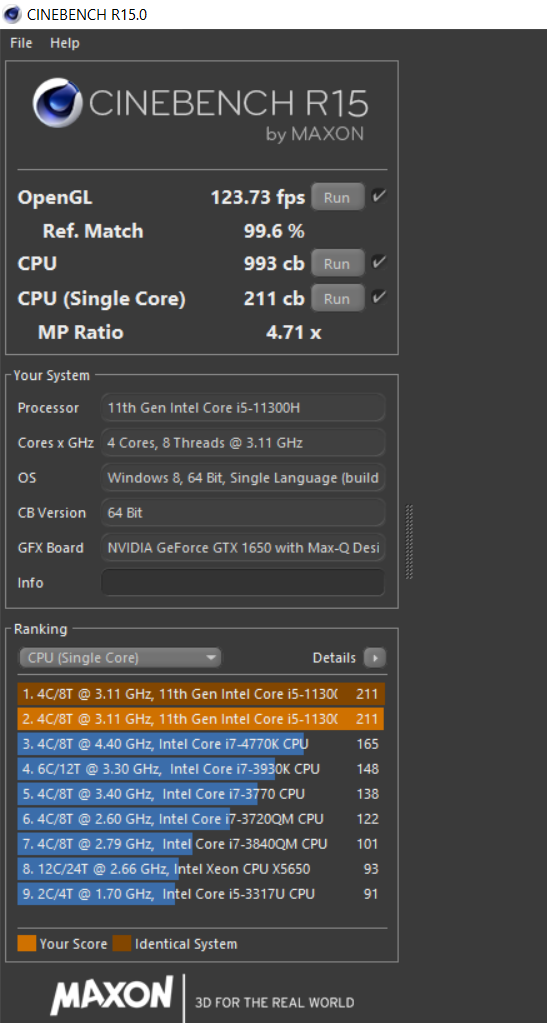The image size is (547, 1023).
Task: Click the CPU score 993 cb
Action: click(x=274, y=264)
